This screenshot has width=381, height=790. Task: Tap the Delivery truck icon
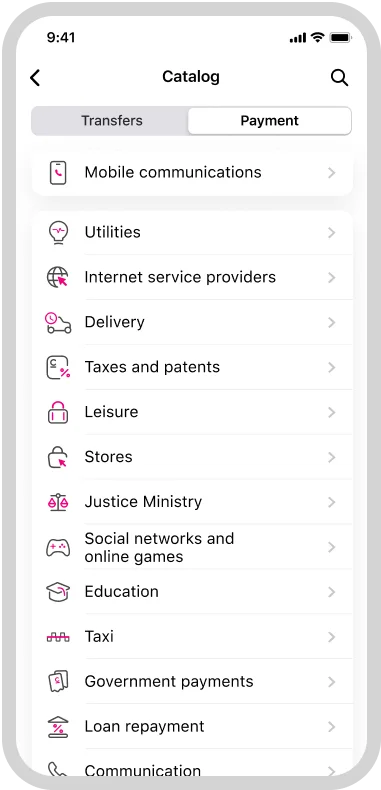pyautogui.click(x=58, y=322)
